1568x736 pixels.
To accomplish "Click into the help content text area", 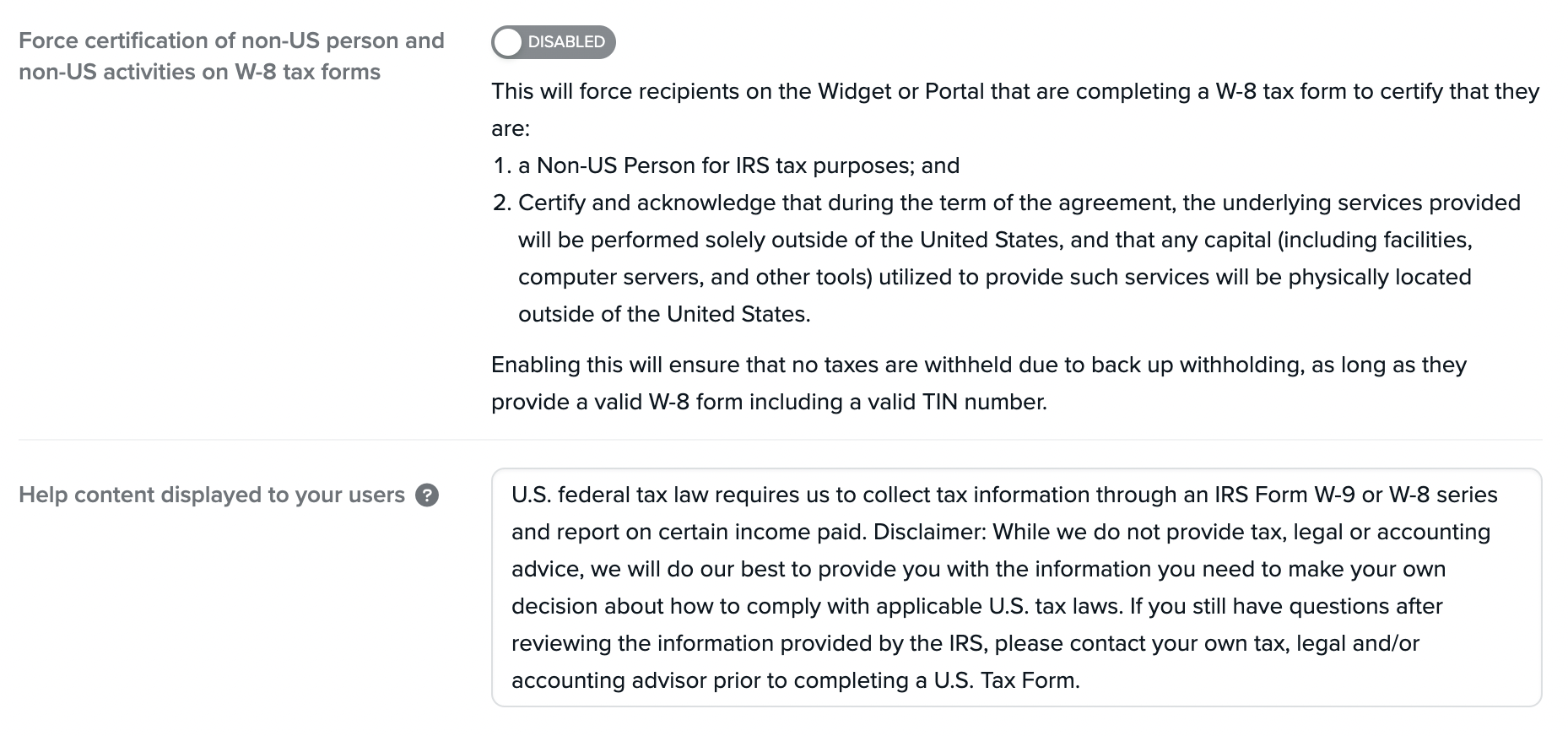I will (x=1016, y=587).
